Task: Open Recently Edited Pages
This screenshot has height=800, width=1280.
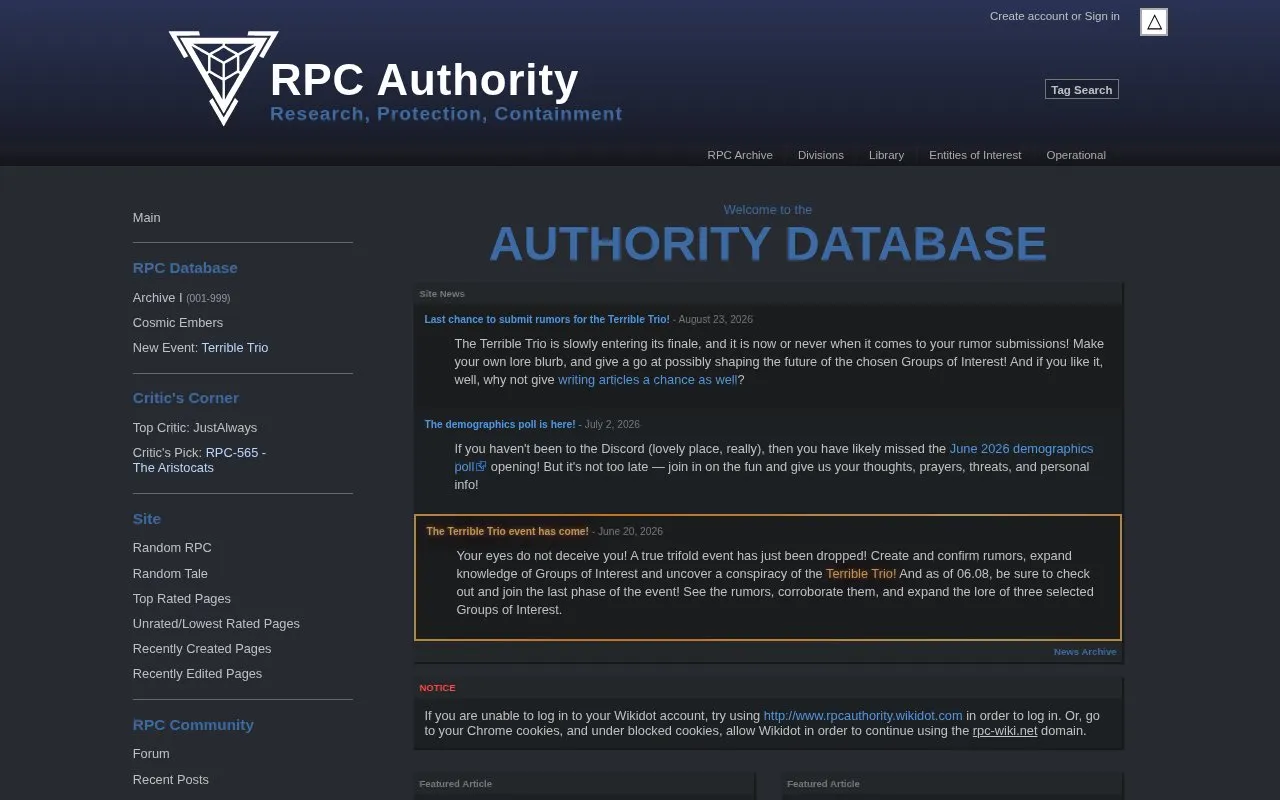Action: [197, 673]
